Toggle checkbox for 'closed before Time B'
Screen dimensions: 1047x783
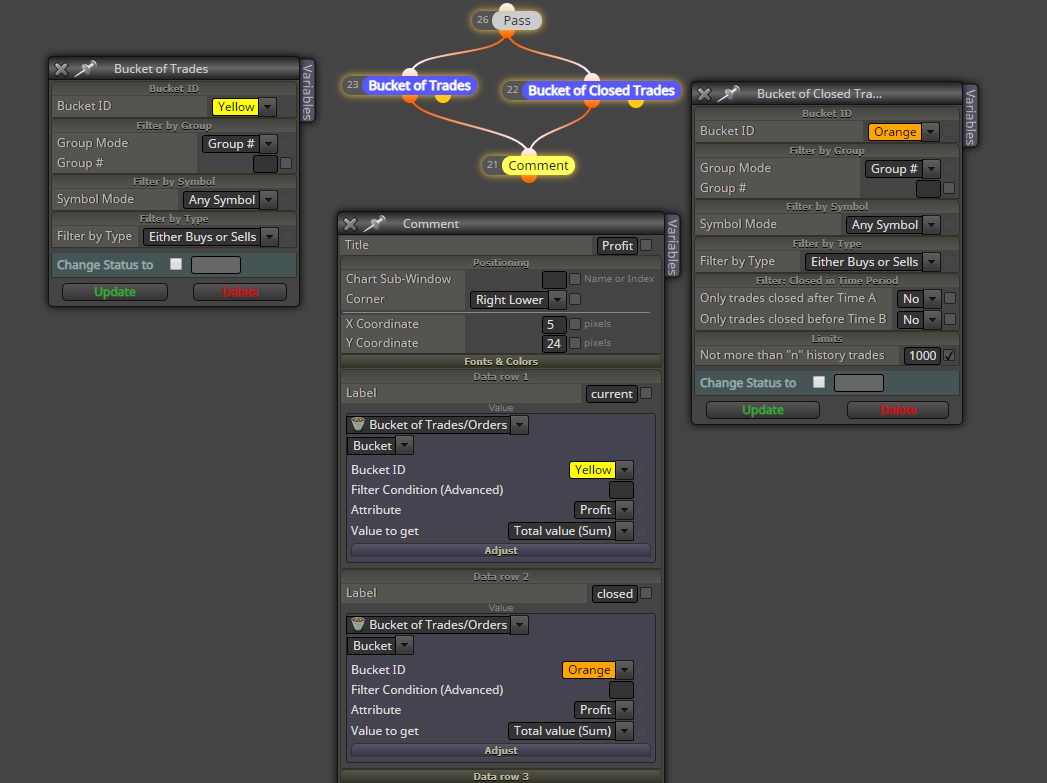point(950,319)
